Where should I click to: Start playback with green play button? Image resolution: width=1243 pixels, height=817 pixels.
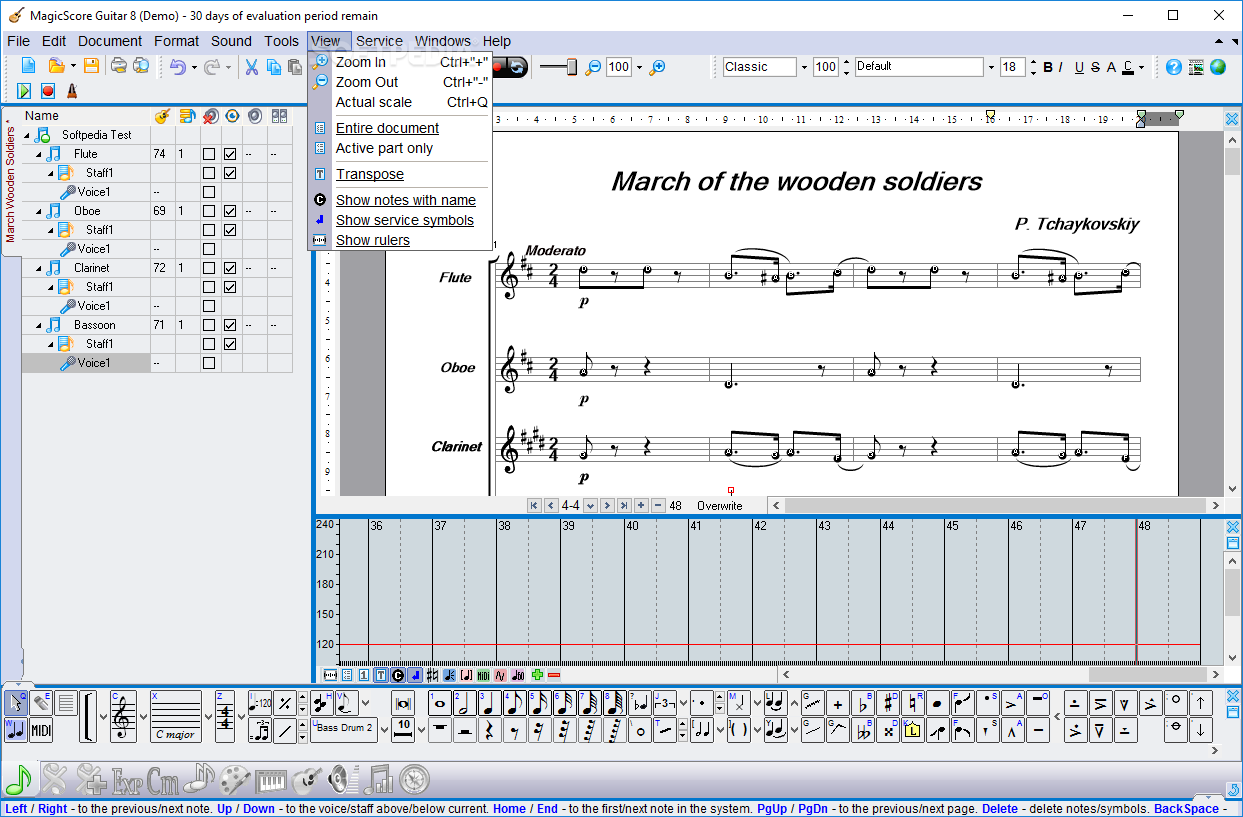click(x=24, y=91)
